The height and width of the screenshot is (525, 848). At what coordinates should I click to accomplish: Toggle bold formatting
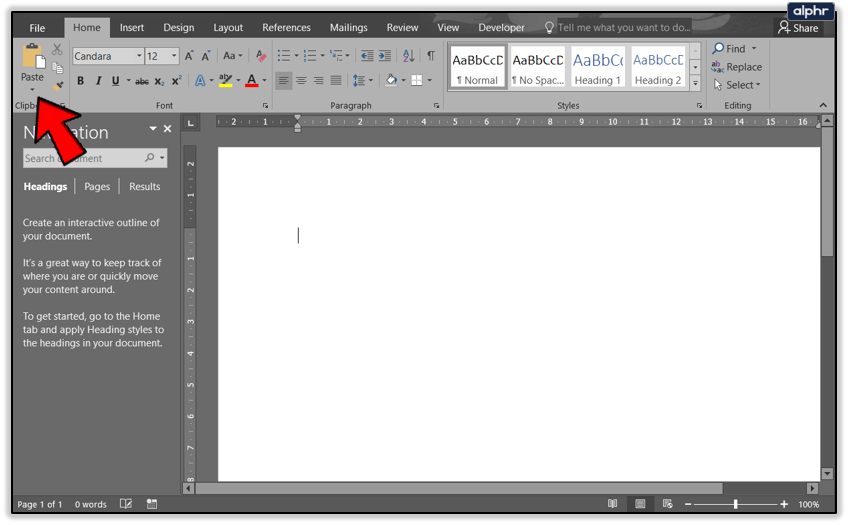[x=81, y=81]
